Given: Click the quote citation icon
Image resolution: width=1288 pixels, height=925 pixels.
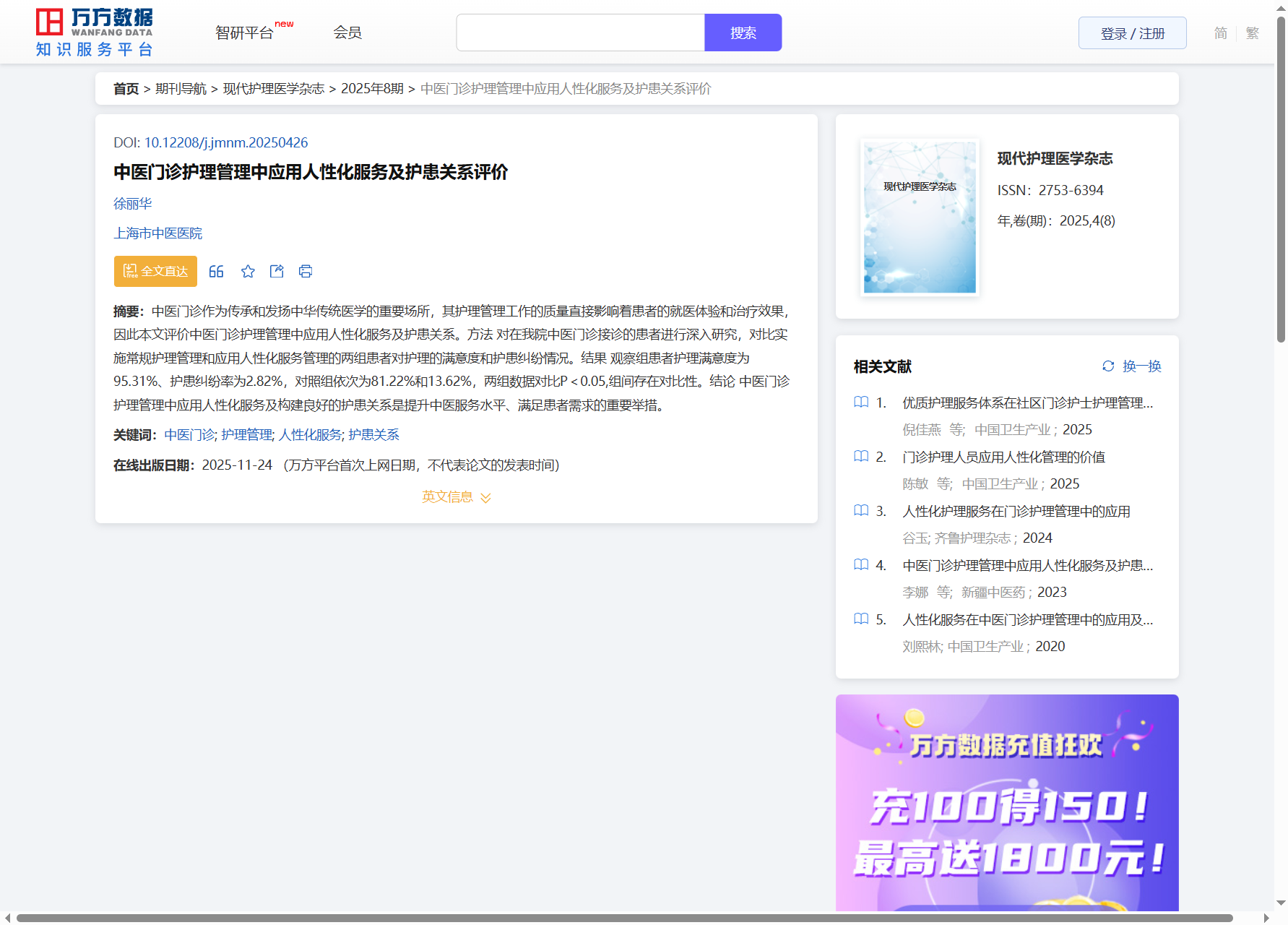Looking at the screenshot, I should point(216,272).
